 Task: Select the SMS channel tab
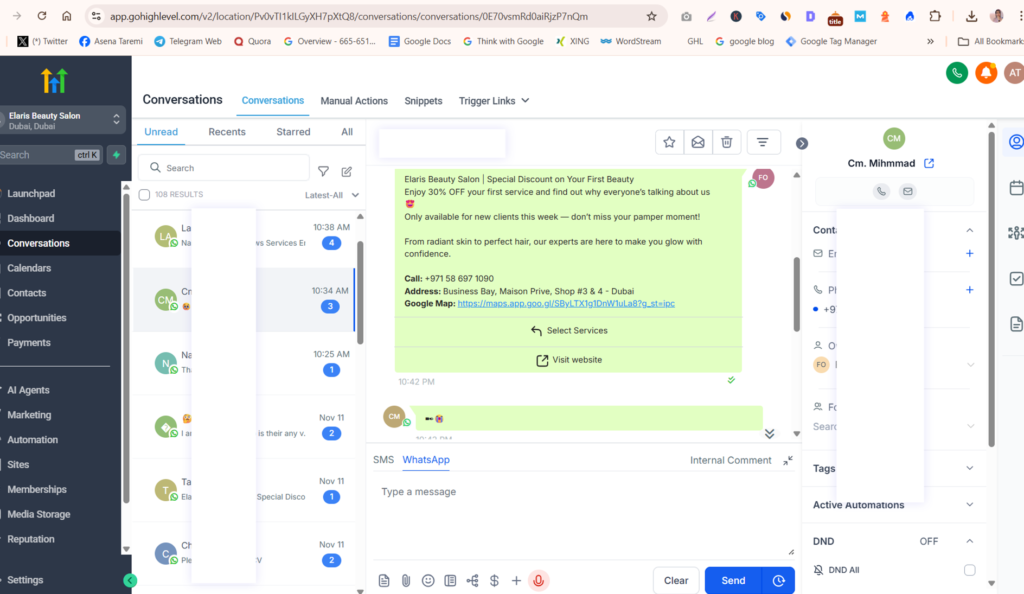383,460
